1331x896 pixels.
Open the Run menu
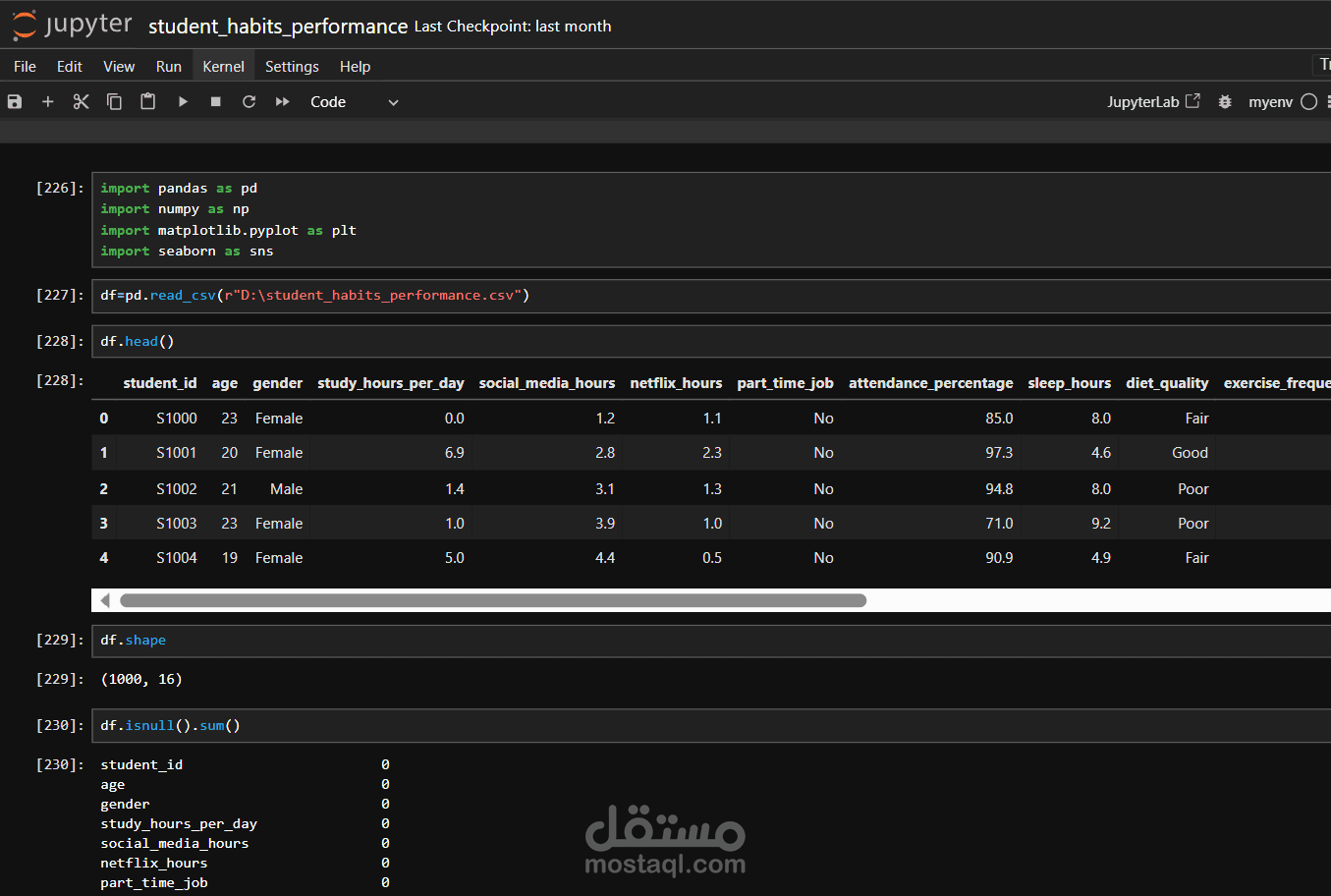pos(169,67)
